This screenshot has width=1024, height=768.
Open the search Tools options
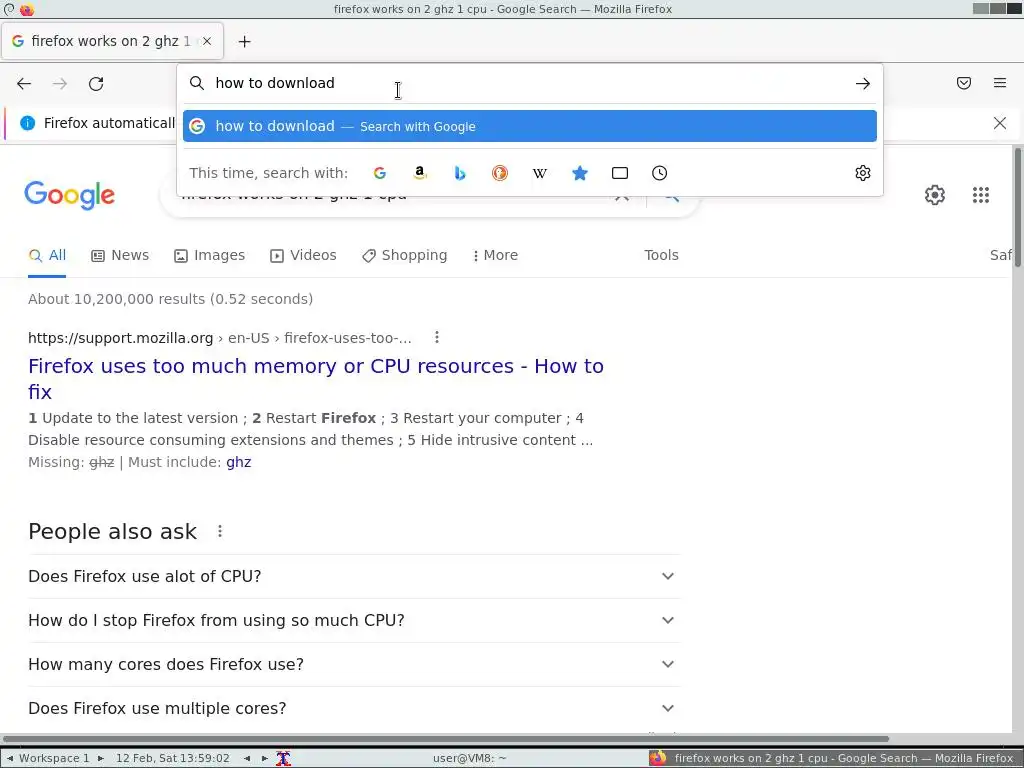(x=662, y=255)
